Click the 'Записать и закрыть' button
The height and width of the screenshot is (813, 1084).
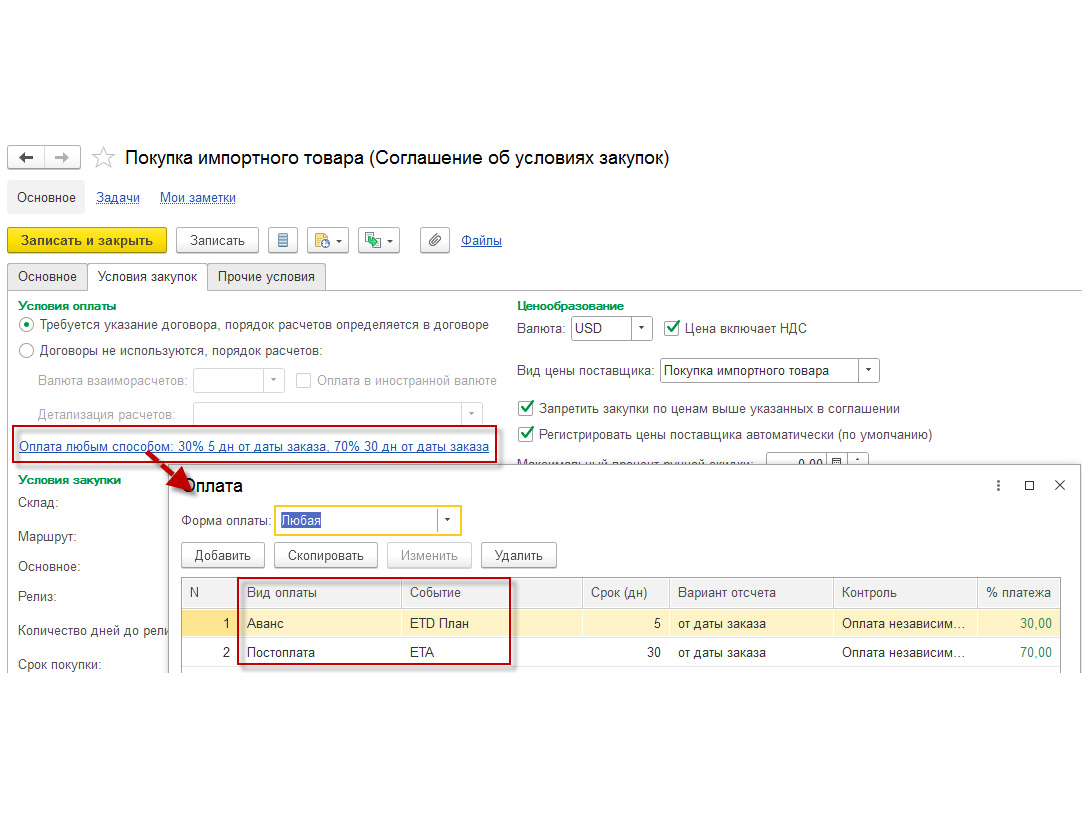tap(87, 240)
